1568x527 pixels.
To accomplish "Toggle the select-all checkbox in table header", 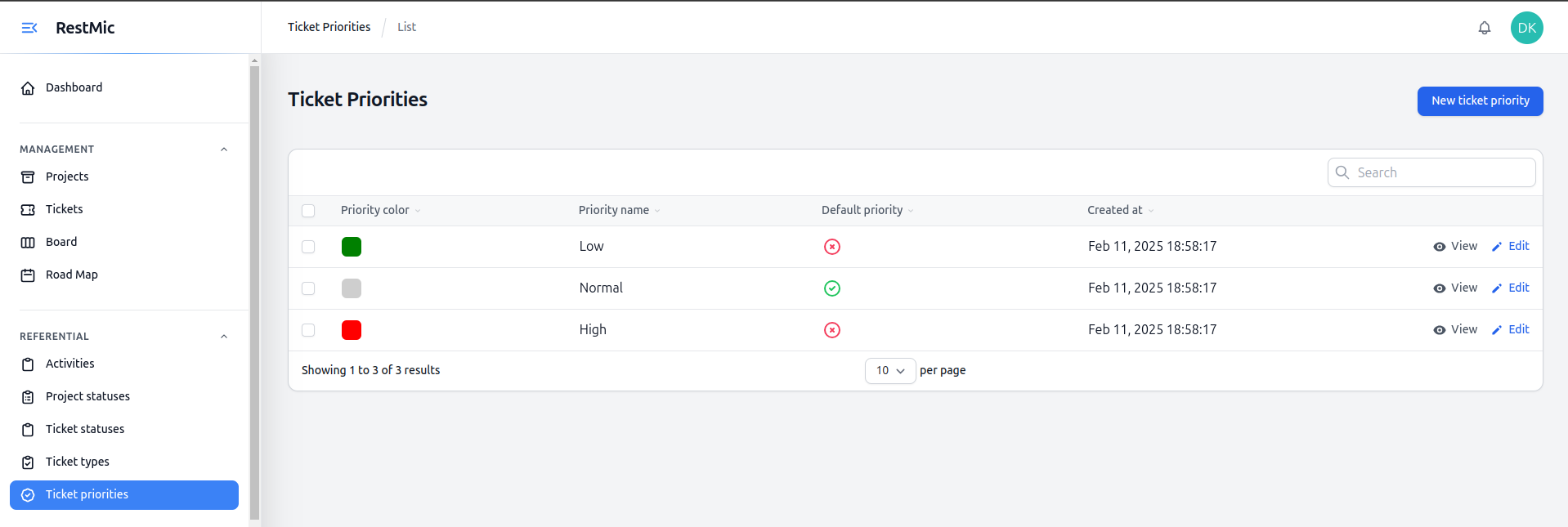I will (x=308, y=211).
